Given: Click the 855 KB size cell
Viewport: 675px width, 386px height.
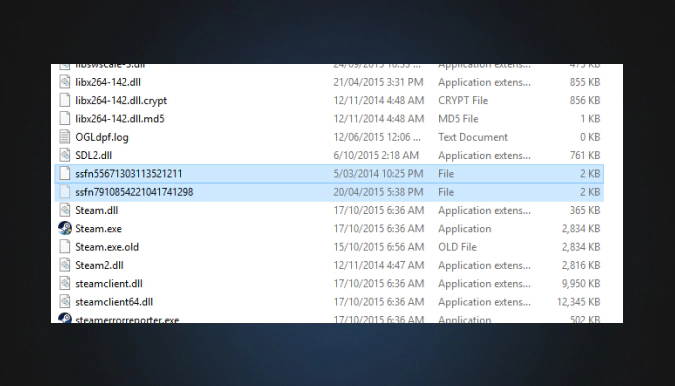Looking at the screenshot, I should (585, 82).
